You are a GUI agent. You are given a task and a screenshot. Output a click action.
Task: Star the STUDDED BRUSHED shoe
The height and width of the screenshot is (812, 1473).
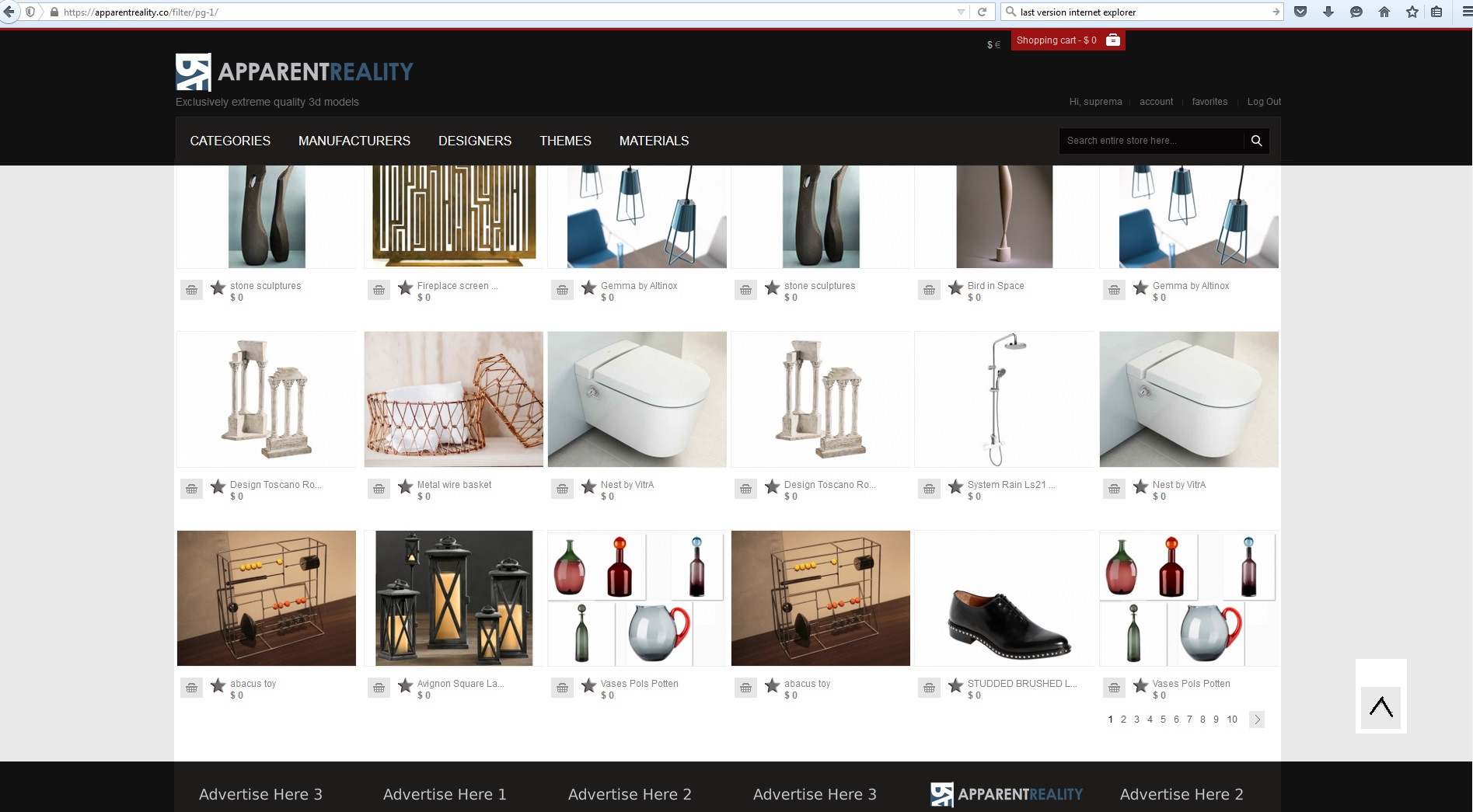pos(955,686)
